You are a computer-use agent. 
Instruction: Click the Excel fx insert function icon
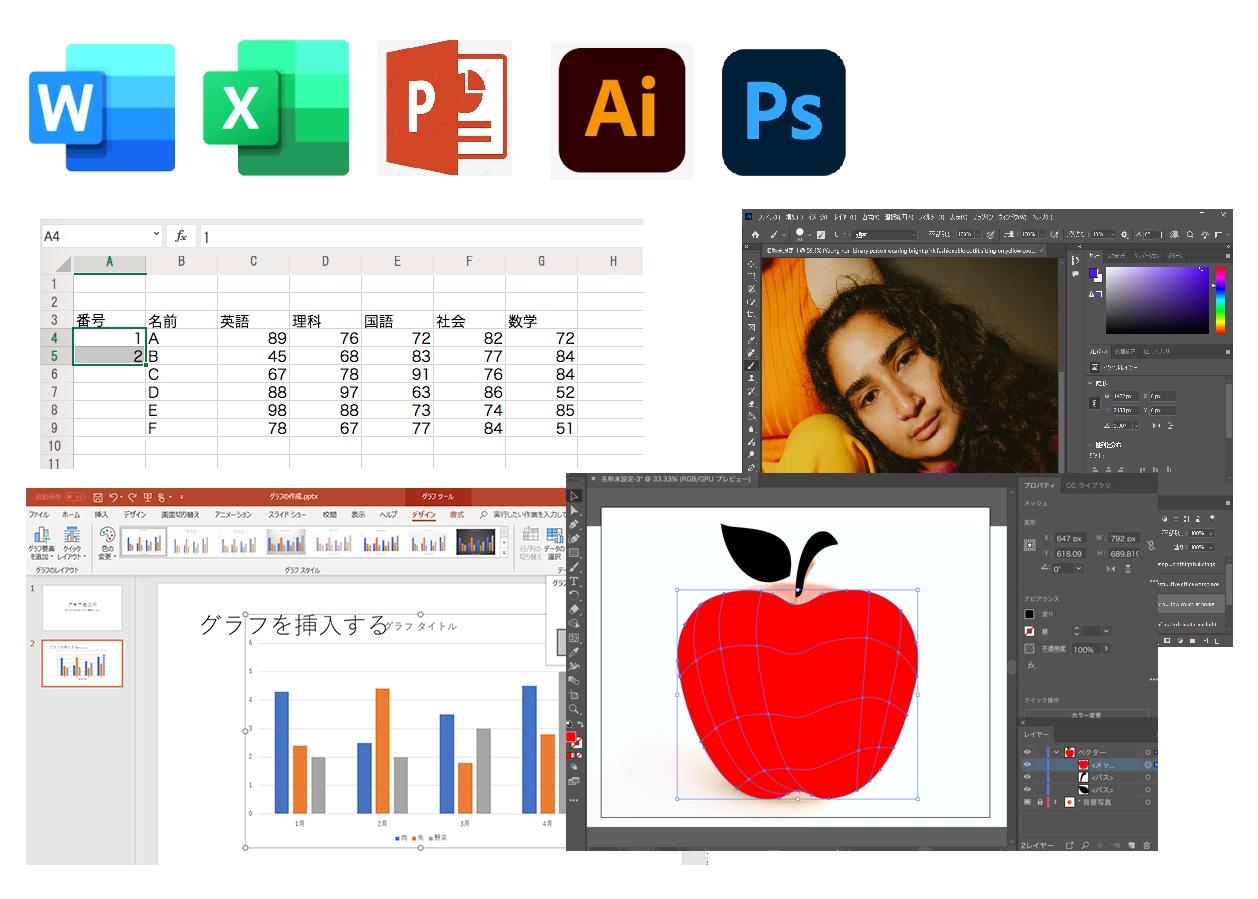[x=181, y=236]
